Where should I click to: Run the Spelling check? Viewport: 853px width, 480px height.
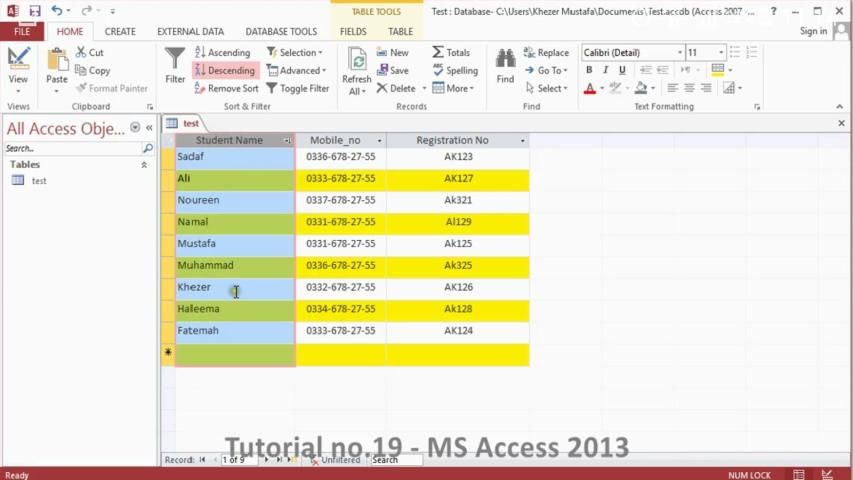tap(454, 71)
